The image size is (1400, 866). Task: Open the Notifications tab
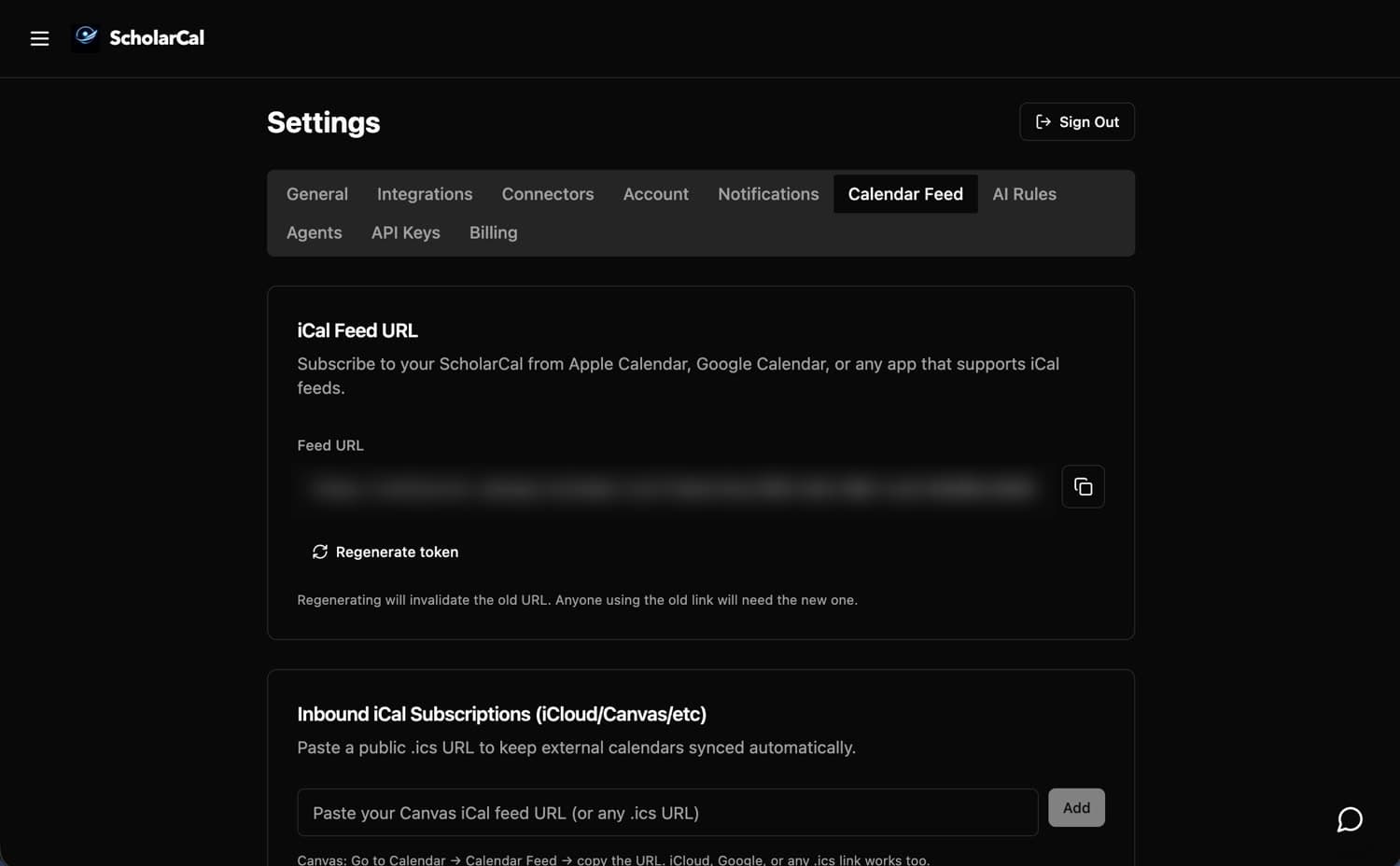pyautogui.click(x=768, y=194)
